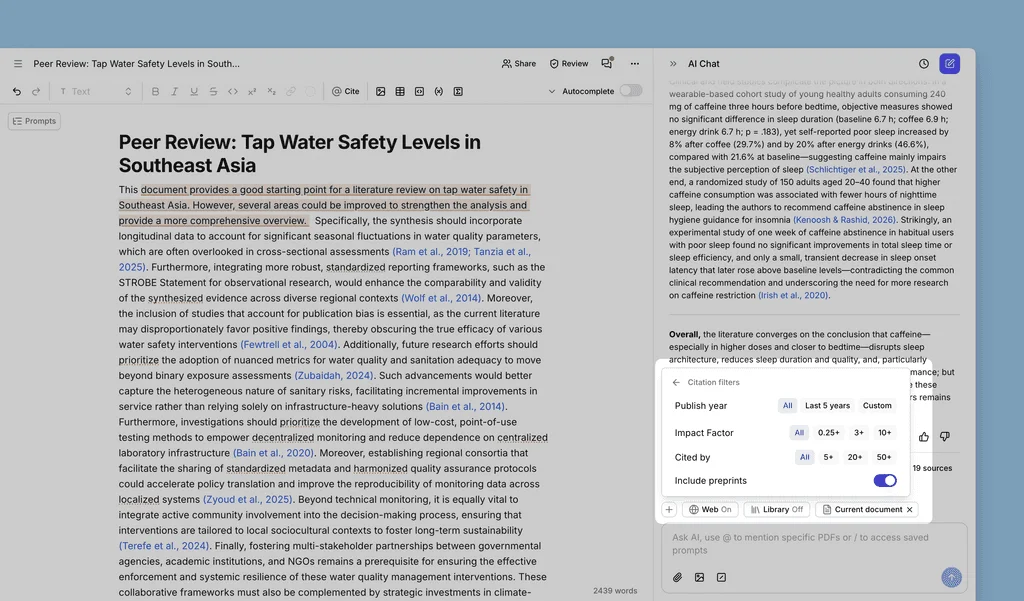Toggle Library source Off
The height and width of the screenshot is (601, 1024).
coord(776,510)
